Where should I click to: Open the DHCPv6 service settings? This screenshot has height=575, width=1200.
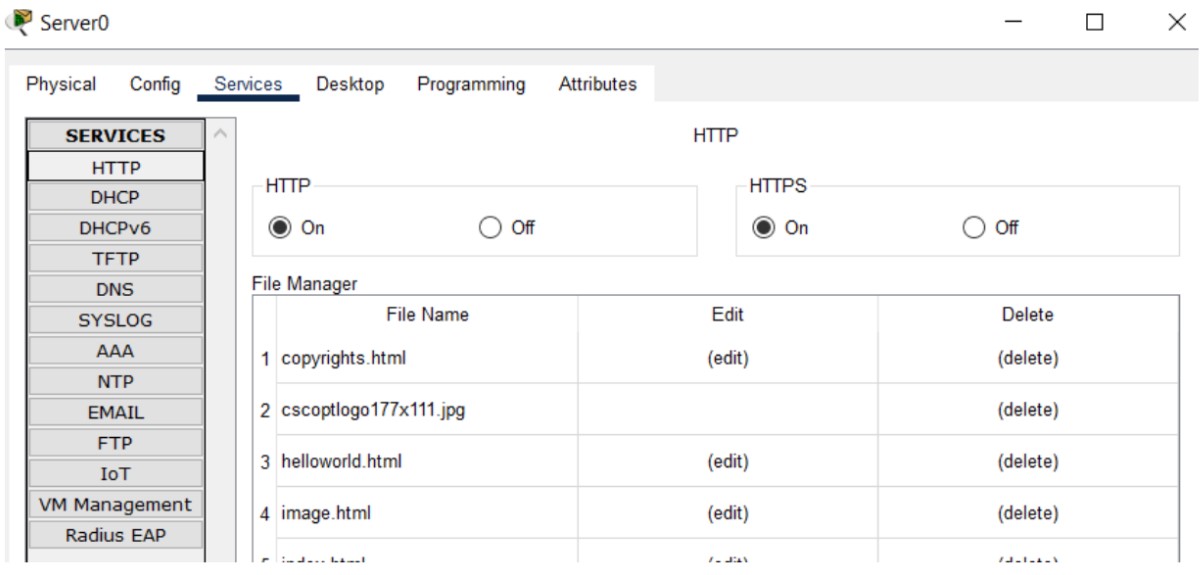point(116,228)
